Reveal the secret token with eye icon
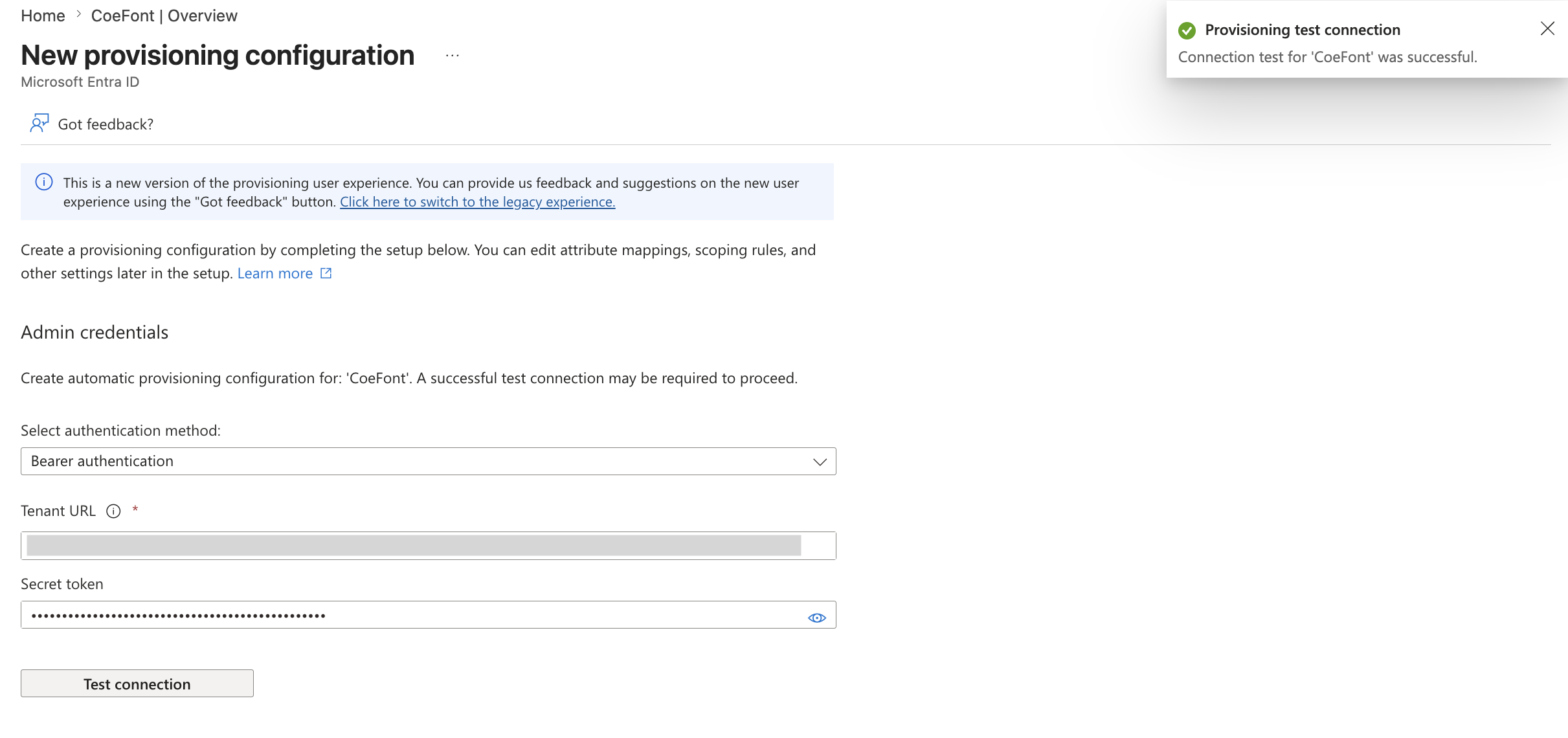 tap(817, 618)
